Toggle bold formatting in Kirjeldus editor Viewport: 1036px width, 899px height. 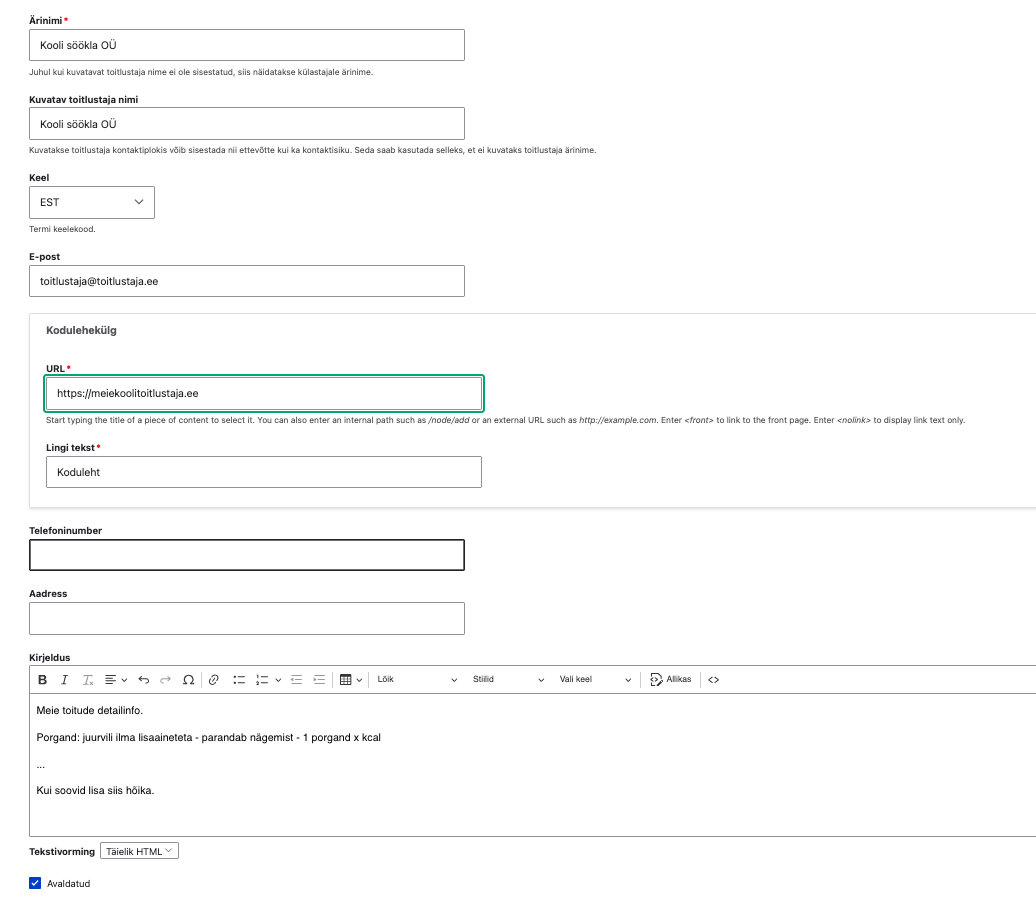coord(42,680)
